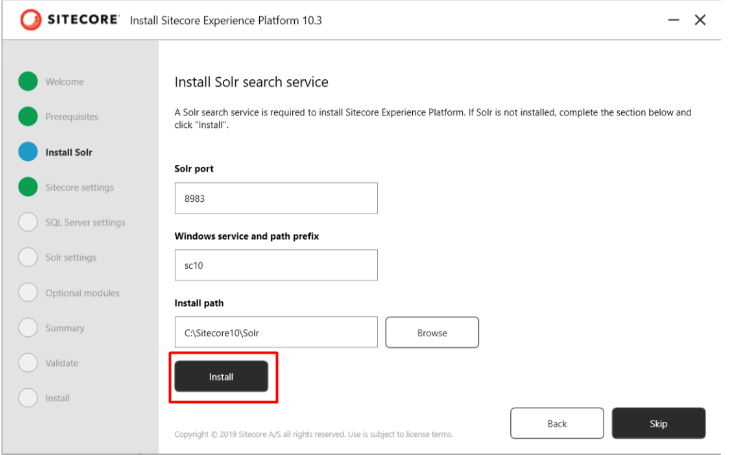Click the Solr settings step circle
This screenshot has height=455, width=734.
pyautogui.click(x=28, y=257)
